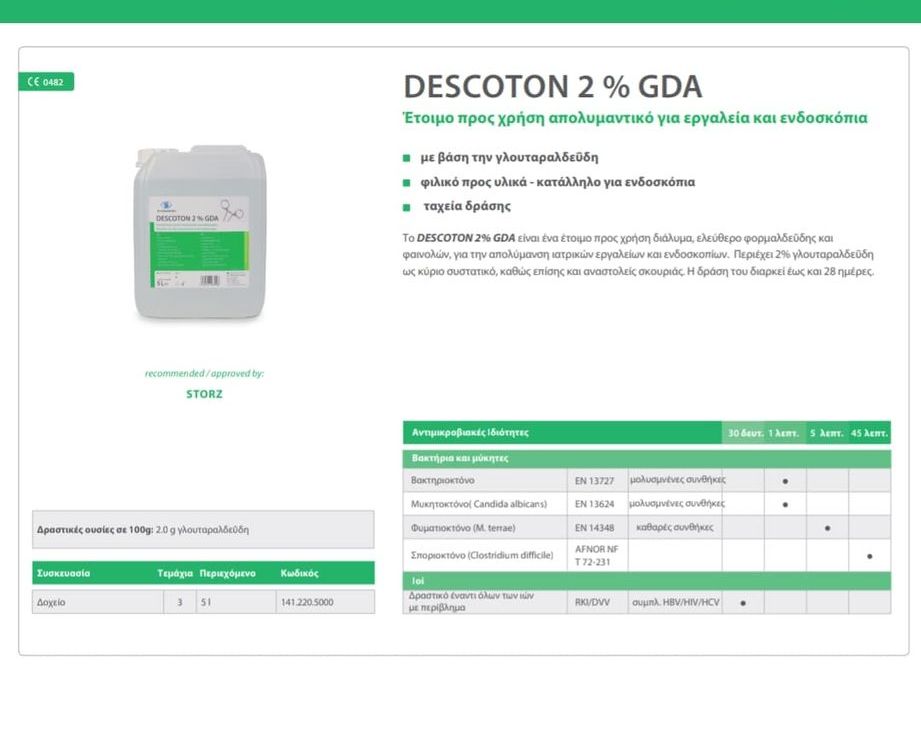921x744 pixels.
Task: Click bullet 'με βάση την γλουταραλδεΰδη'
Action: pos(509,157)
